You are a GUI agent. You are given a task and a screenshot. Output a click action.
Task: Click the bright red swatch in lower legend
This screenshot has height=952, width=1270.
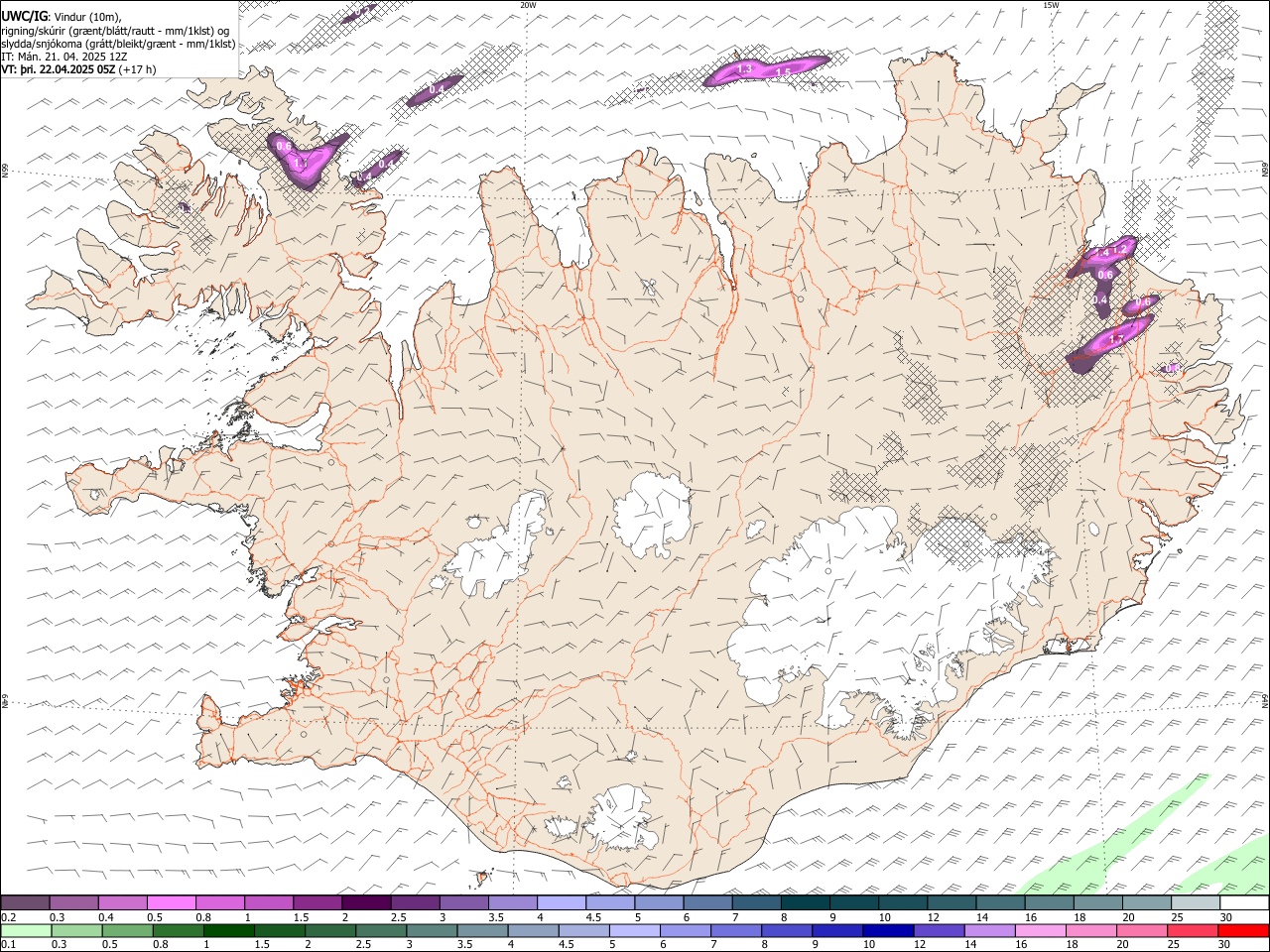(x=1244, y=931)
